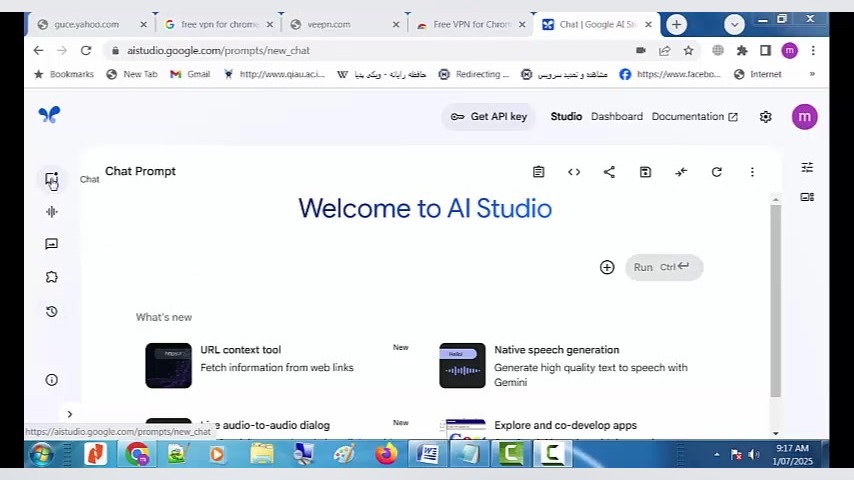
Task: Open the Stream audio waveform sidebar icon
Action: pyautogui.click(x=52, y=211)
